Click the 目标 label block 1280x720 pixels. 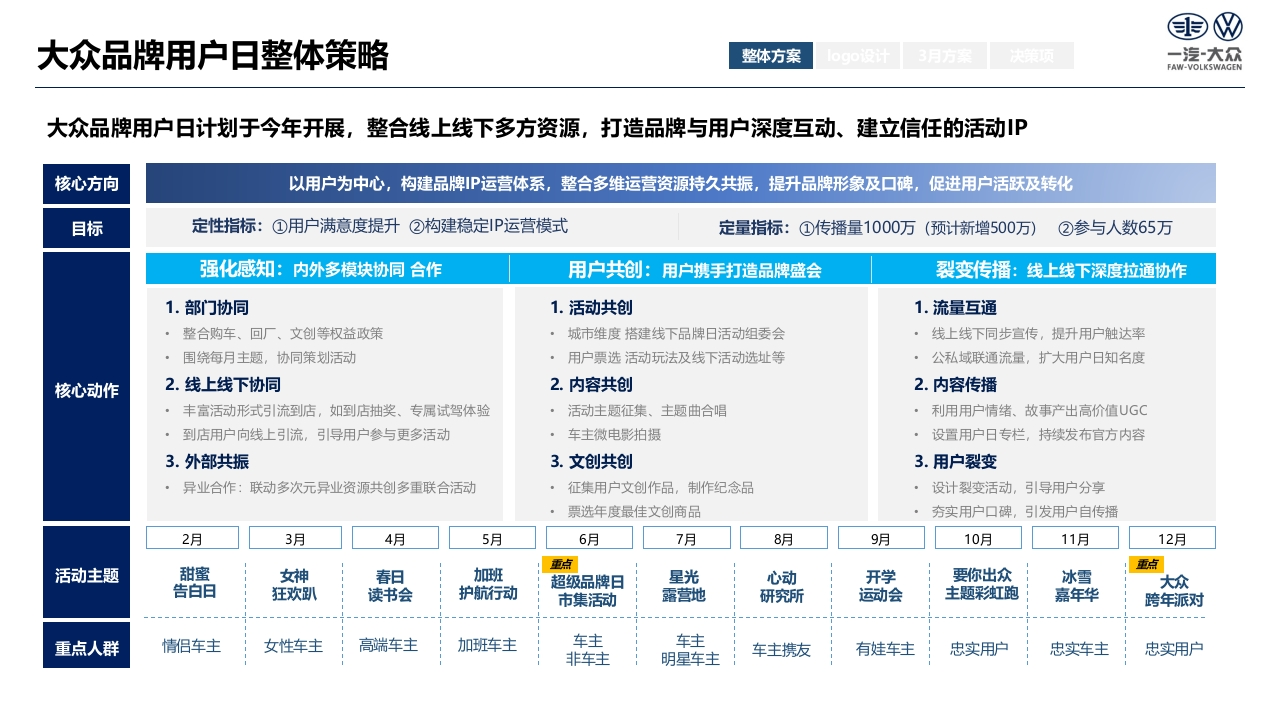point(87,228)
